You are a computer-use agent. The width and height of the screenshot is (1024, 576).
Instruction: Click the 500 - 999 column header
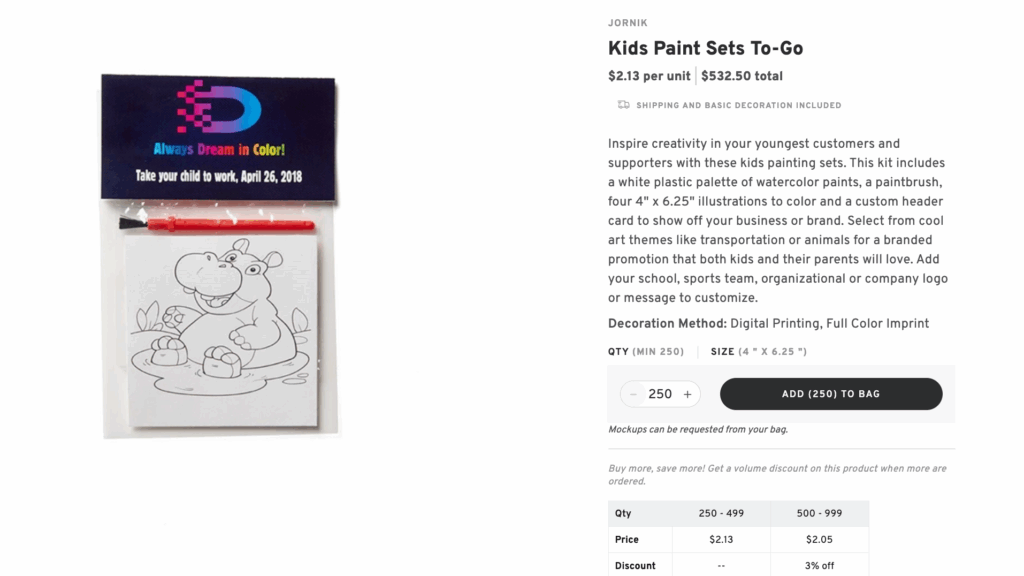pyautogui.click(x=819, y=513)
